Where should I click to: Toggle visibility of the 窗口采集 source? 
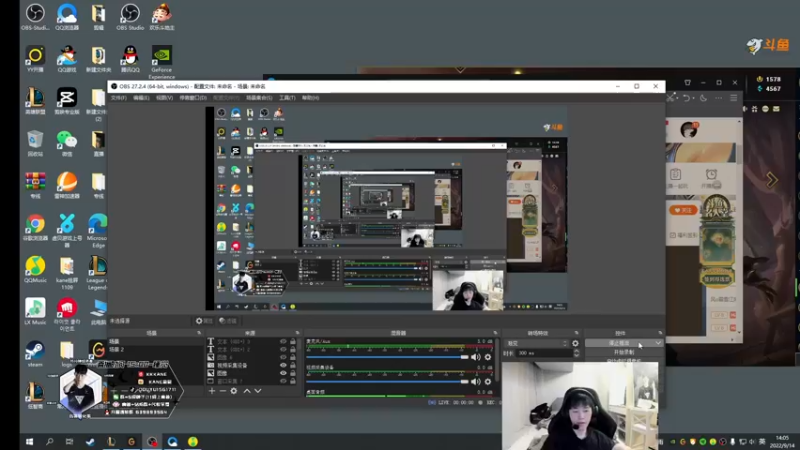click(283, 381)
